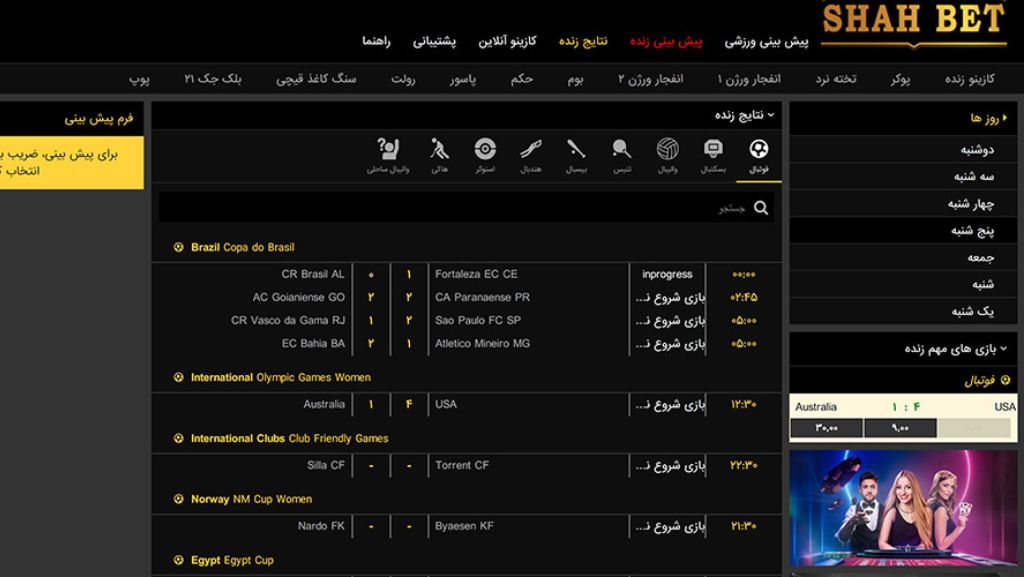Click the Sao Paulo FC SP team name
The height and width of the screenshot is (577, 1024).
[478, 320]
